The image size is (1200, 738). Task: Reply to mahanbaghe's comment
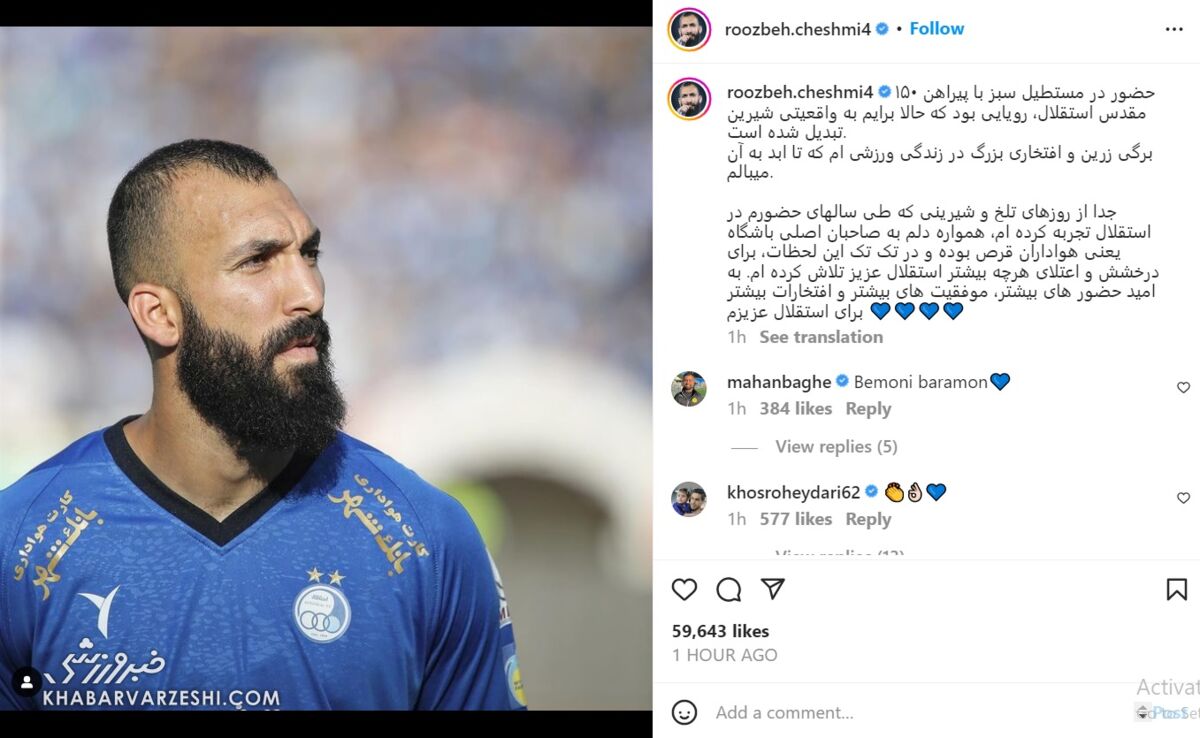pyautogui.click(x=868, y=409)
